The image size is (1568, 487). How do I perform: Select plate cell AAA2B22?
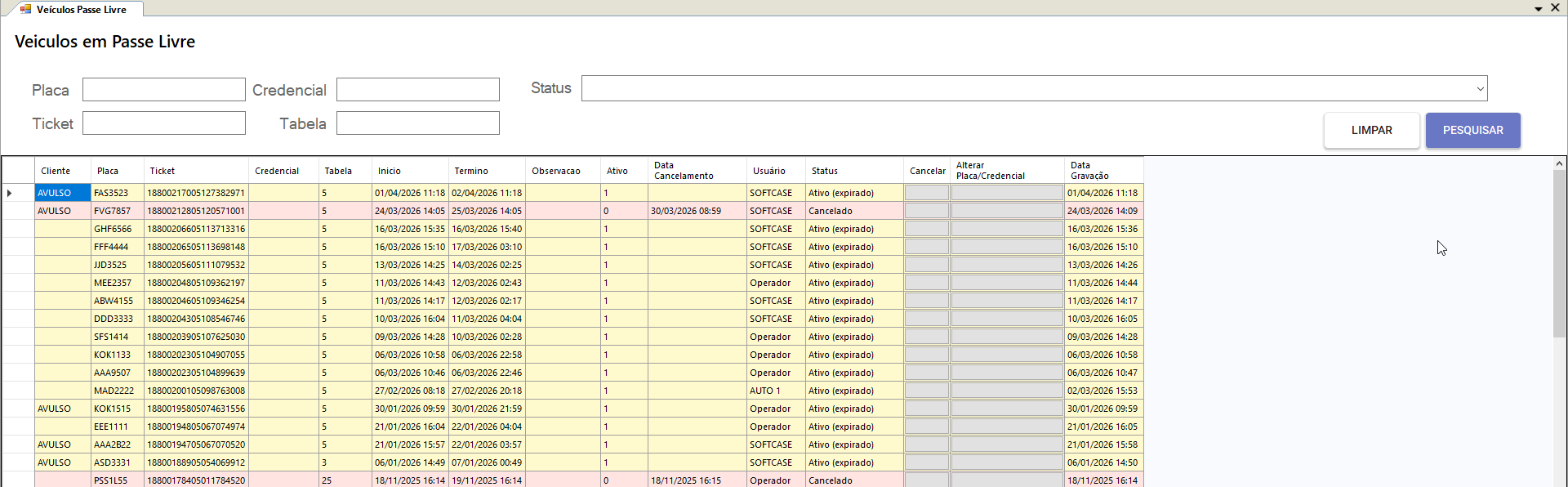(x=118, y=445)
